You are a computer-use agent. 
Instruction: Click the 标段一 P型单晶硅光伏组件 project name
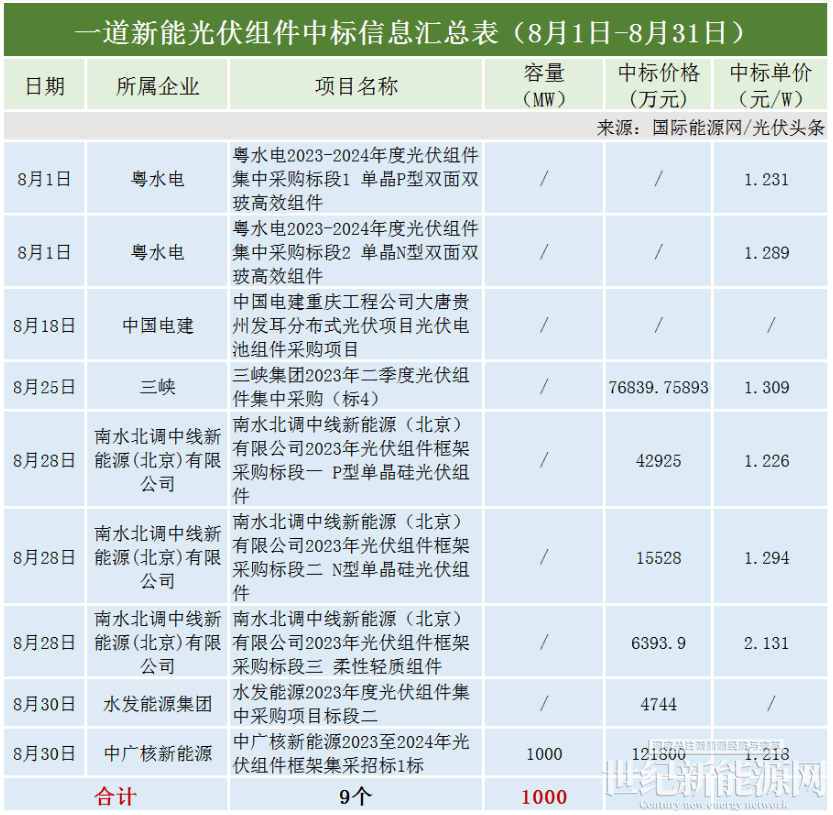(x=351, y=460)
